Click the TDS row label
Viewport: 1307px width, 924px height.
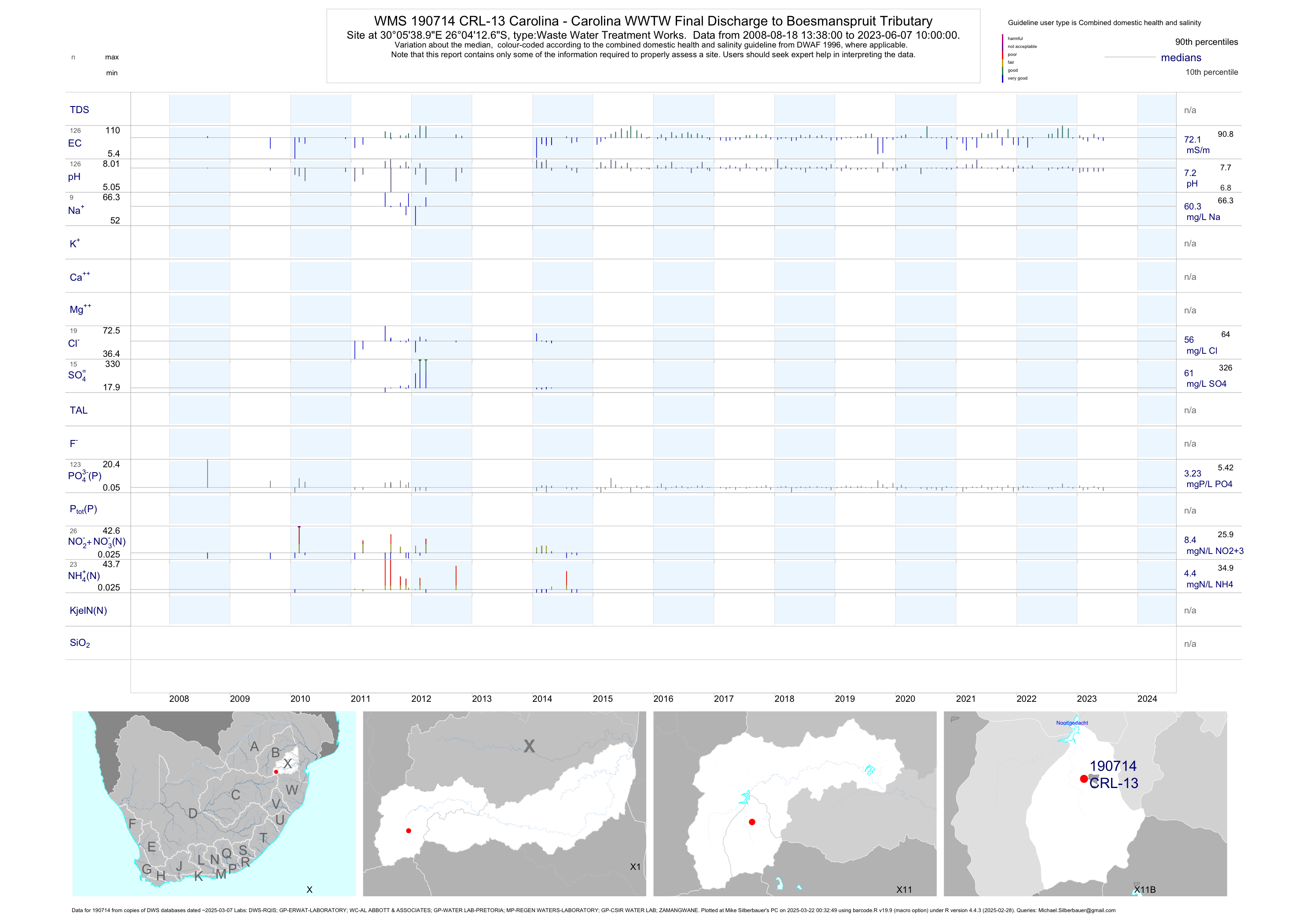click(79, 110)
